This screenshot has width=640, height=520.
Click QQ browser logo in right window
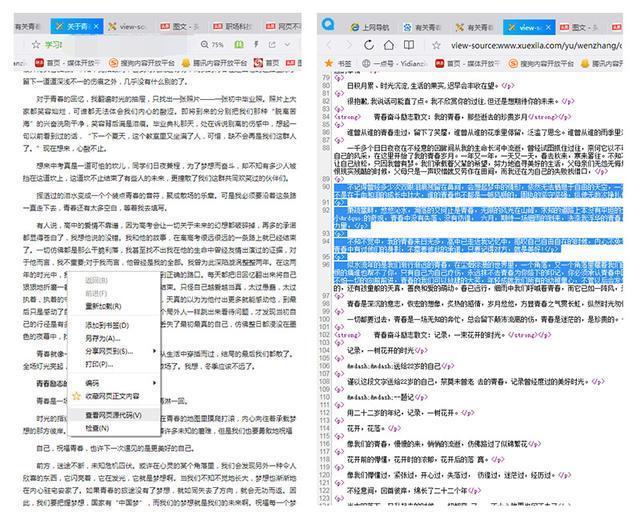pyautogui.click(x=328, y=25)
